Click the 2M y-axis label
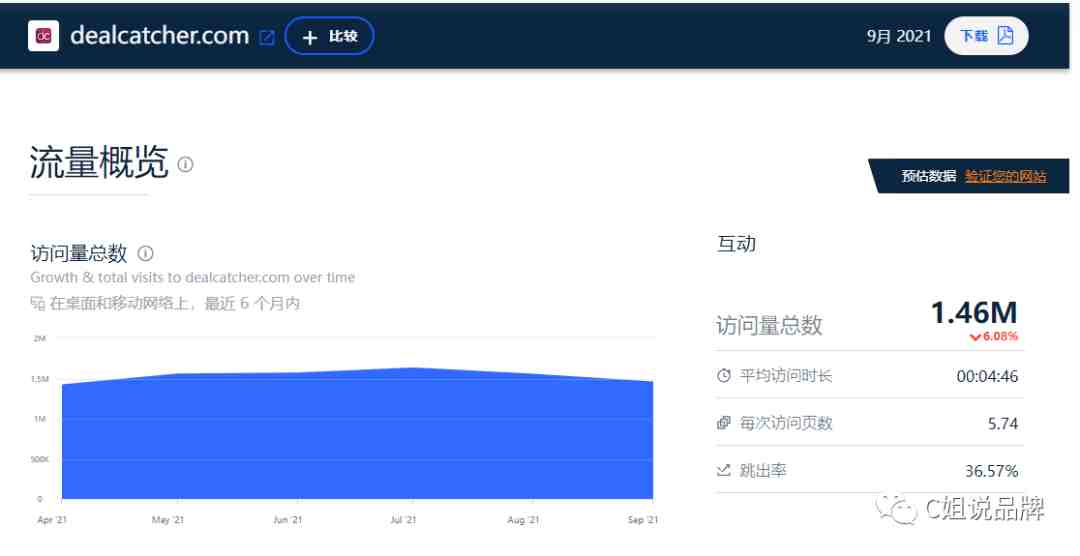Viewport: 1080px width, 556px height. (x=40, y=338)
